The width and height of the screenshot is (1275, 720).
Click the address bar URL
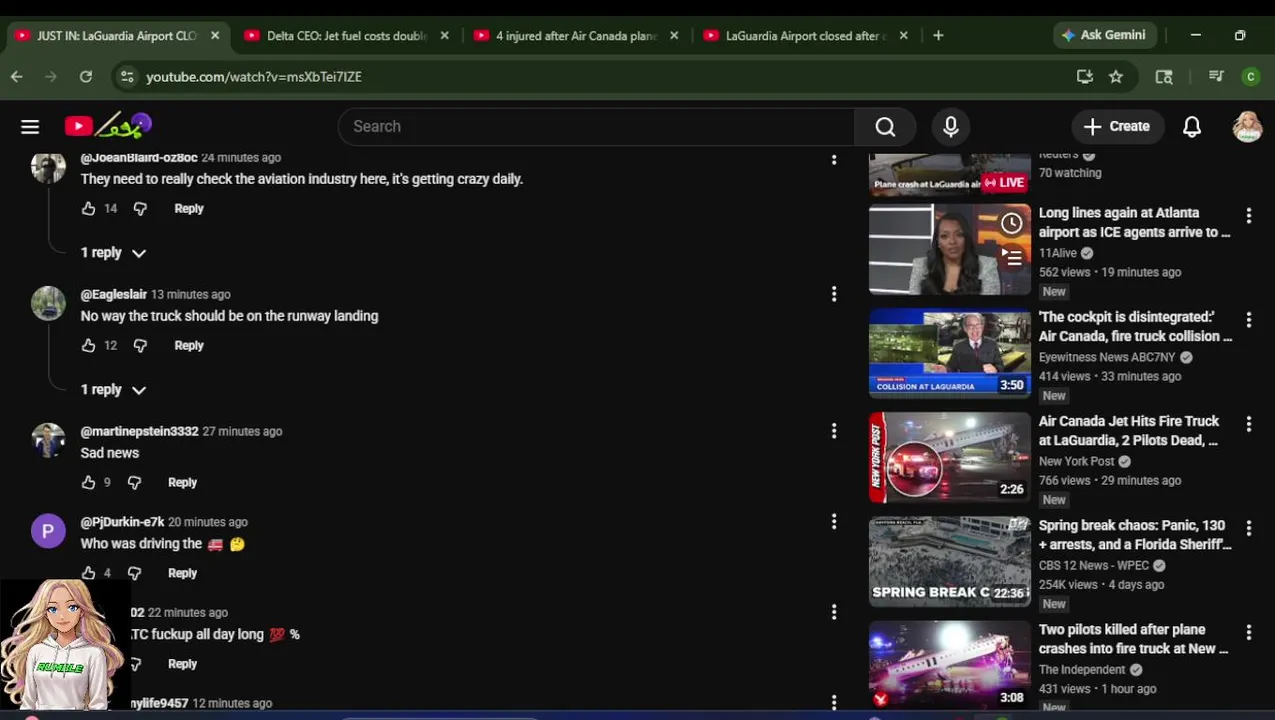(x=254, y=76)
